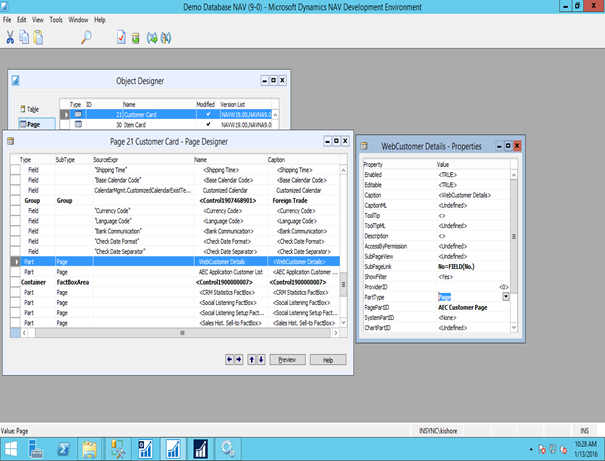Click the Copy toolbar icon

coord(24,37)
